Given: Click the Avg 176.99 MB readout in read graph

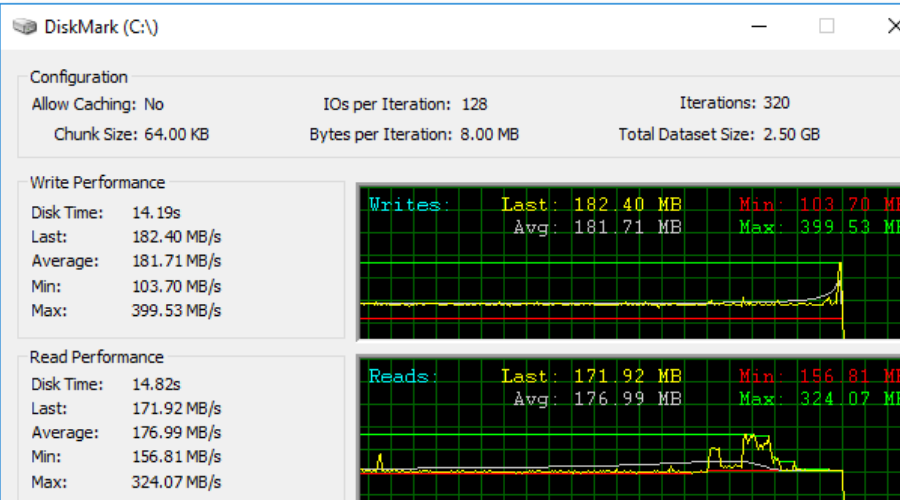Looking at the screenshot, I should tap(597, 399).
